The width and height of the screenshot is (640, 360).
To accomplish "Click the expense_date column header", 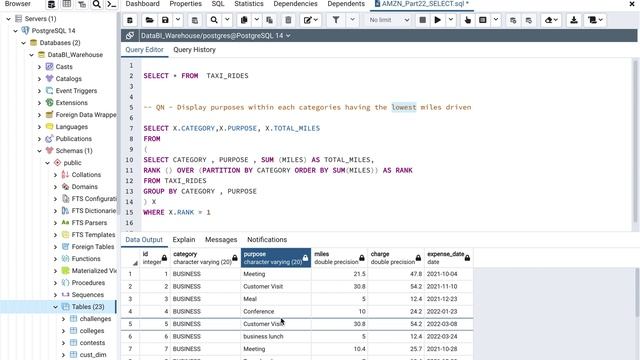I will [x=449, y=258].
